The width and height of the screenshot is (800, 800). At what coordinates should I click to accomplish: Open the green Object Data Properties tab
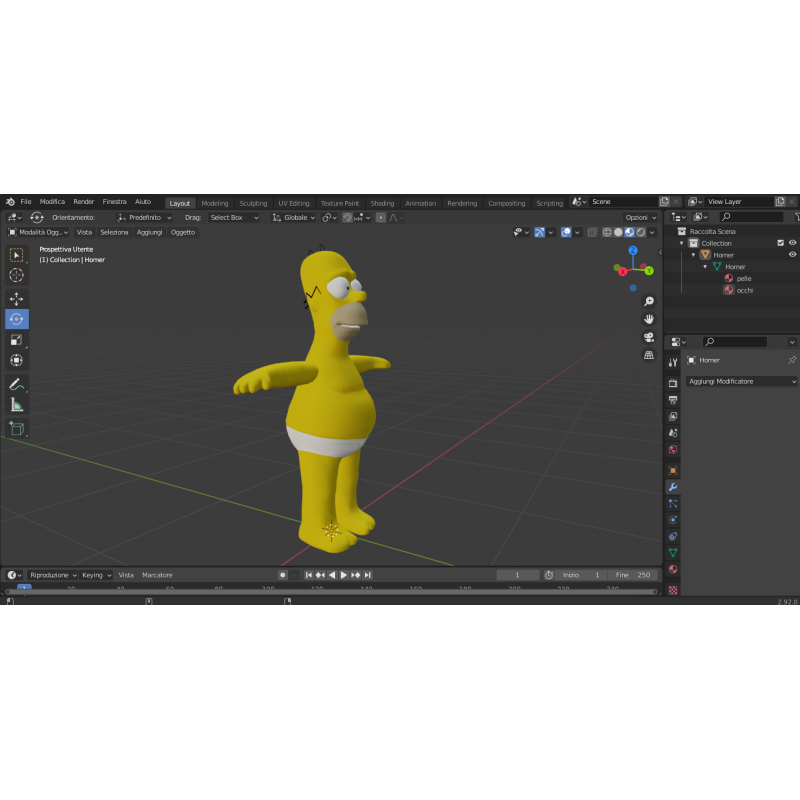[x=674, y=551]
